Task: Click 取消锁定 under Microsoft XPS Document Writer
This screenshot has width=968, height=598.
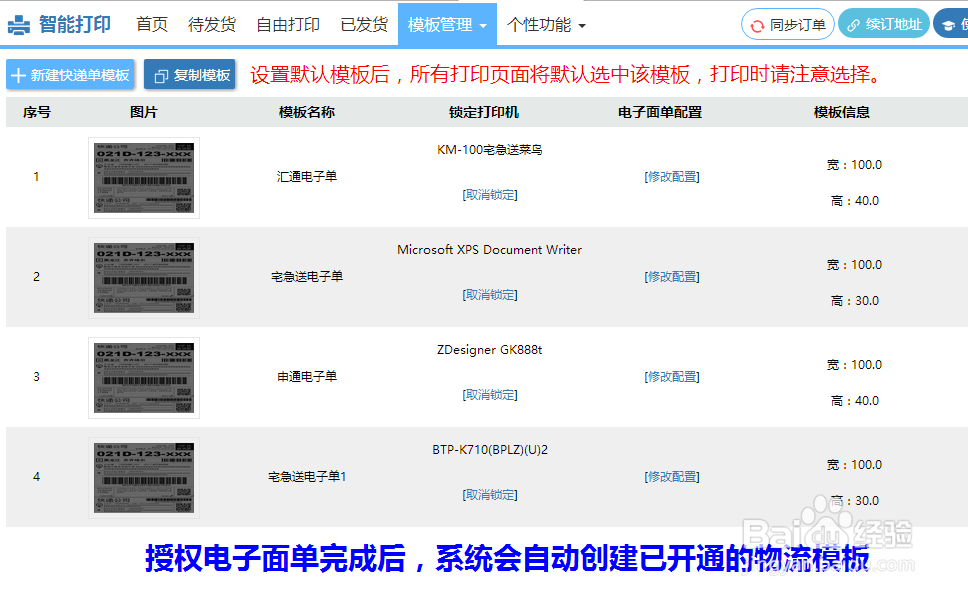Action: tap(490, 295)
